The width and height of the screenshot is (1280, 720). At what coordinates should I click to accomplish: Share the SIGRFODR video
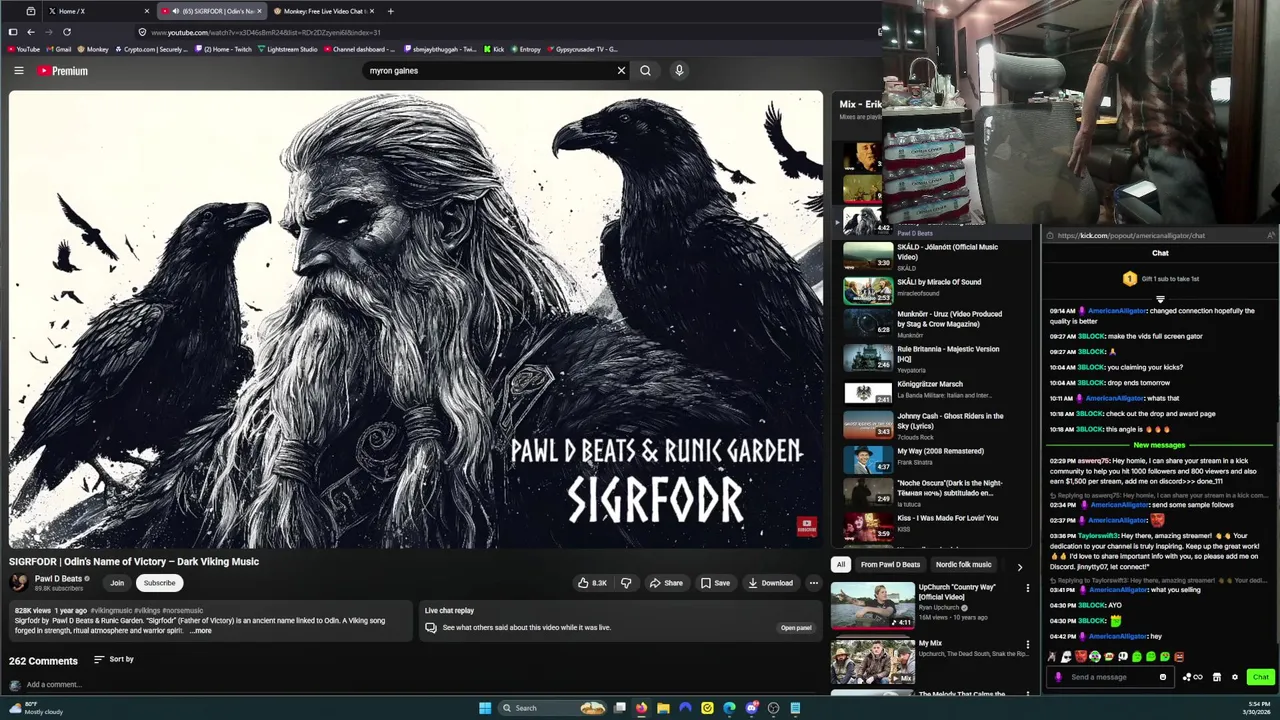point(666,583)
